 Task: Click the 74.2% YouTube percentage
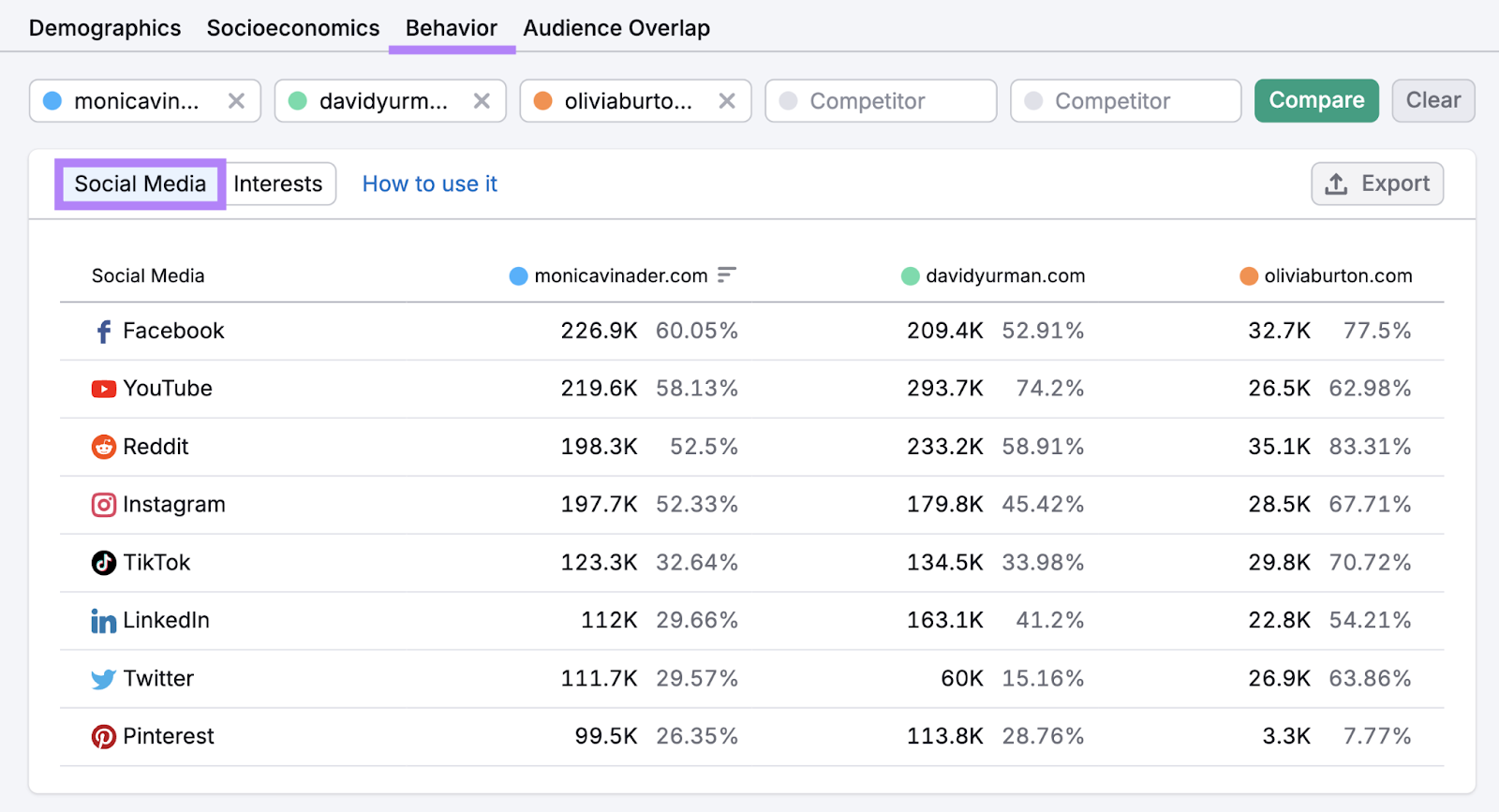[x=1050, y=388]
